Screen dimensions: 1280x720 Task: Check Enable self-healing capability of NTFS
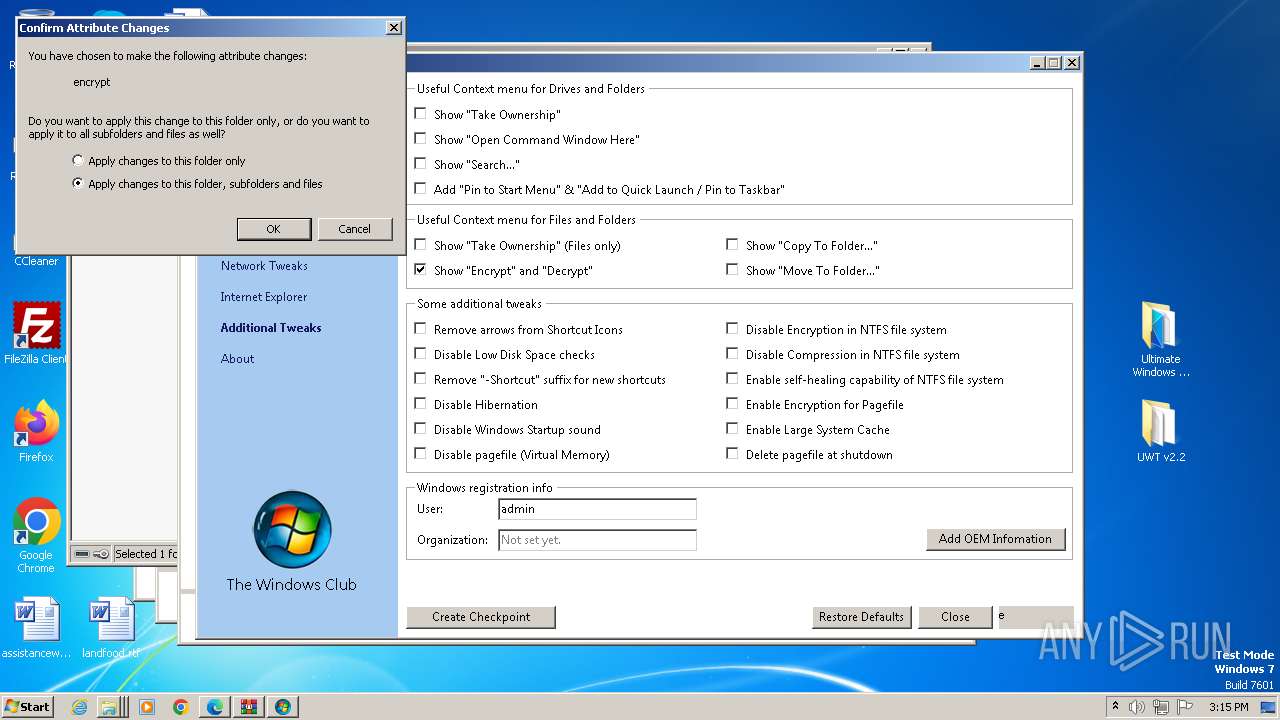732,379
